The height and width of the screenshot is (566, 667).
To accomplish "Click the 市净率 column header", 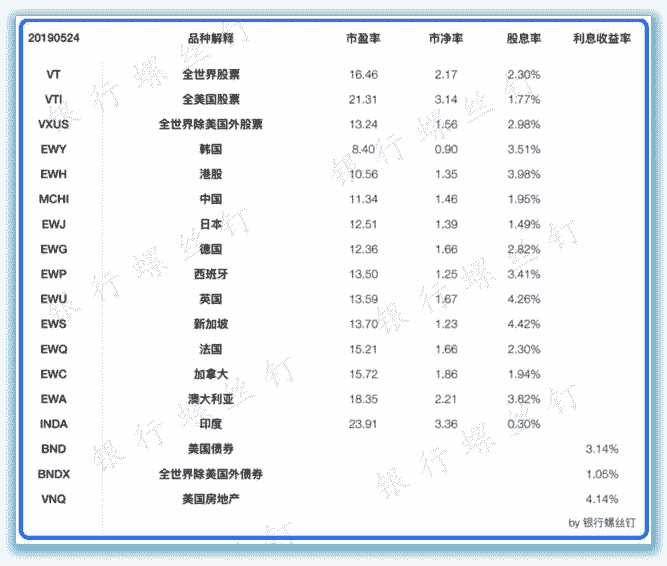I will [x=446, y=38].
